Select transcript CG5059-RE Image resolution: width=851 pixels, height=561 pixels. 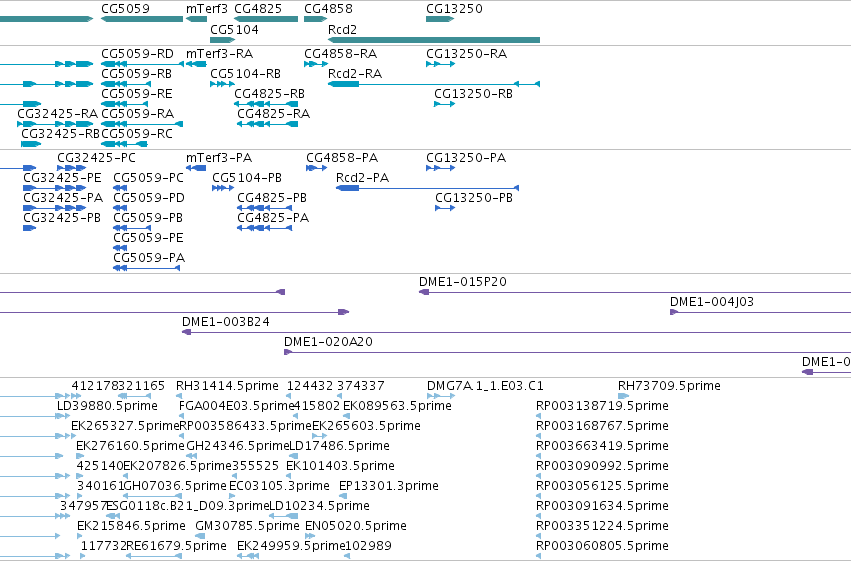click(124, 104)
